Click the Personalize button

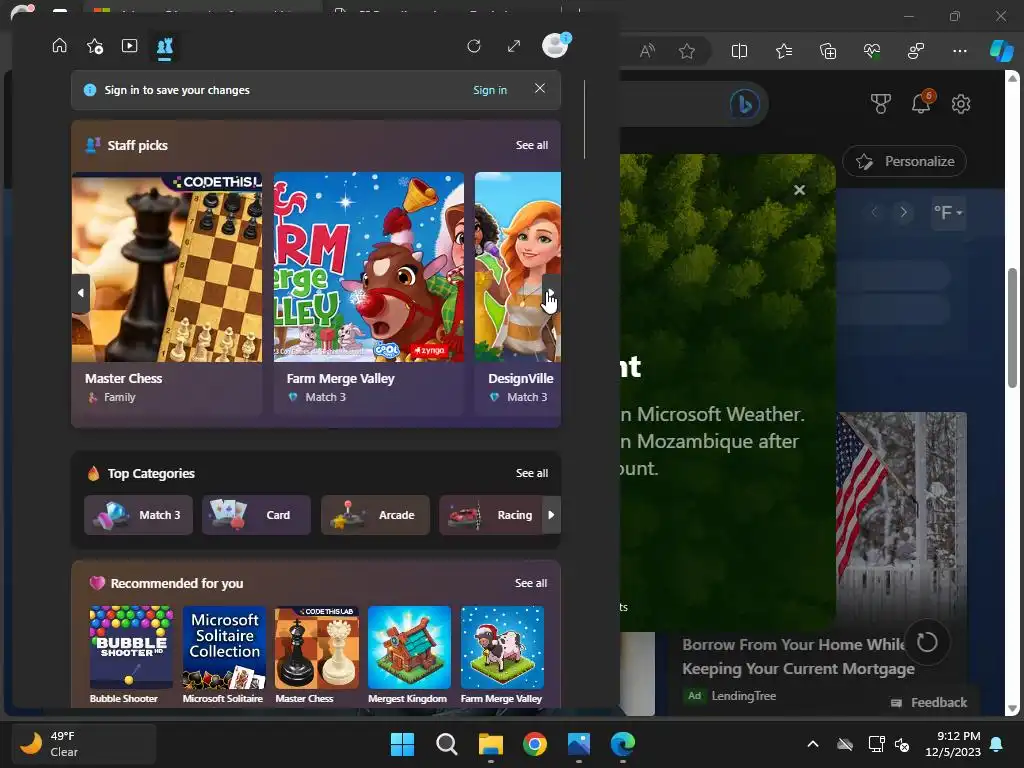point(904,161)
